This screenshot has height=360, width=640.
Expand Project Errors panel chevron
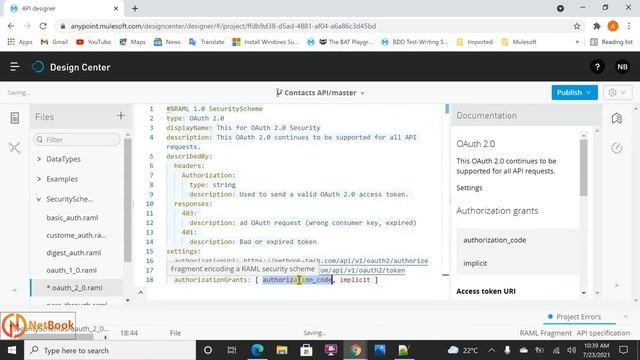625,317
